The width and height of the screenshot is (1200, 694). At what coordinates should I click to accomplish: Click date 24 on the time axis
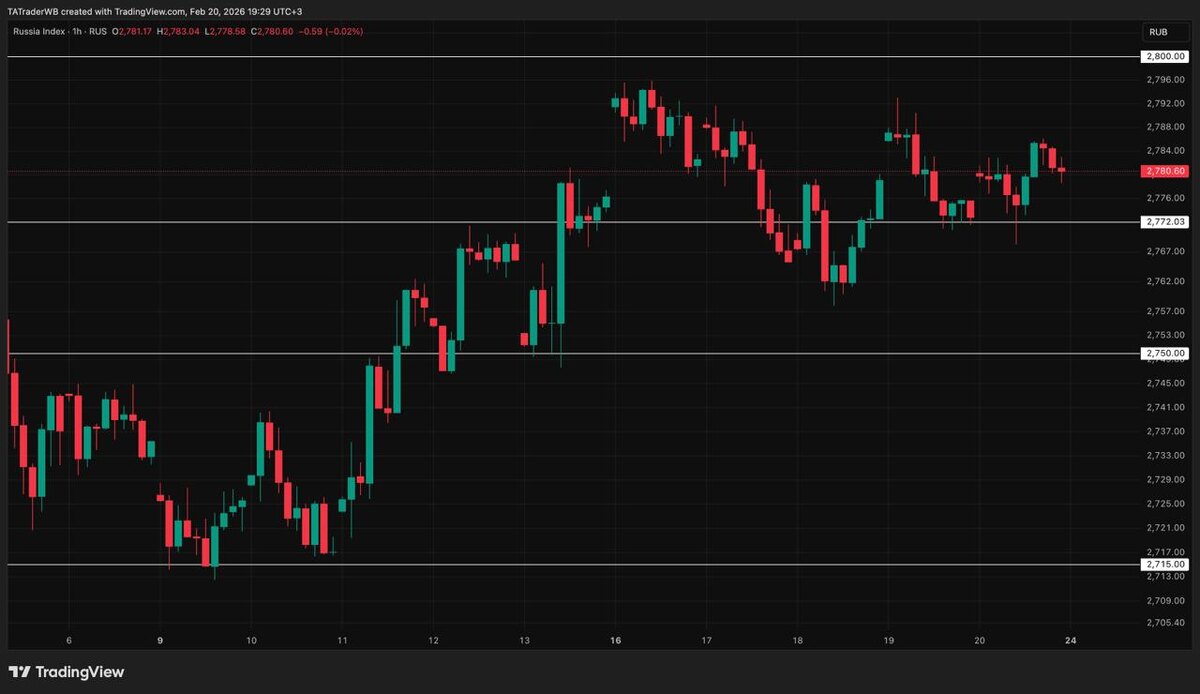[1070, 640]
